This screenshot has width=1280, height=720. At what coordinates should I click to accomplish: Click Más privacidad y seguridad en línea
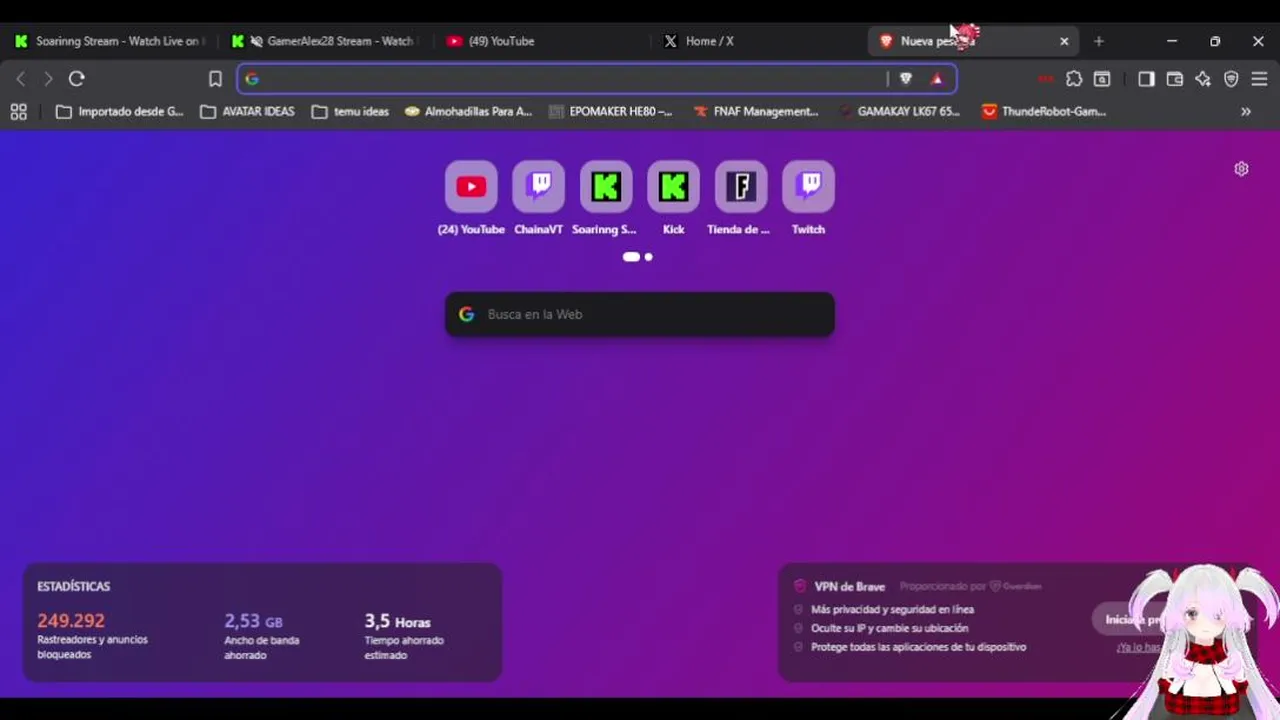[892, 609]
